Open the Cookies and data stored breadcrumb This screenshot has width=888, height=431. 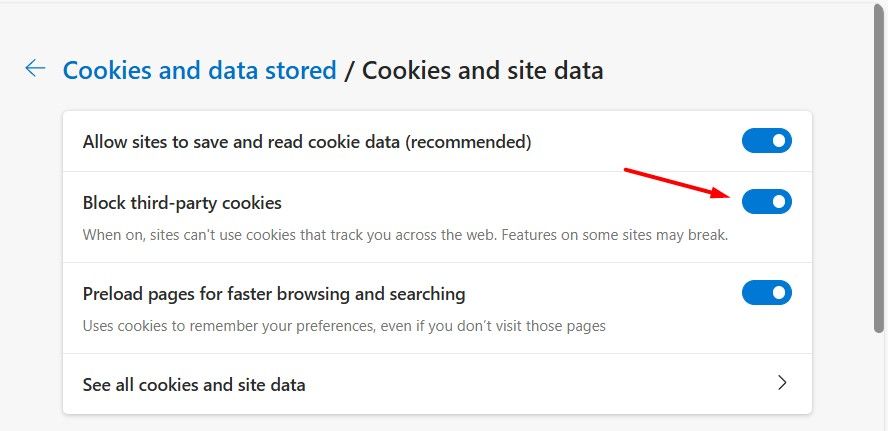point(199,70)
